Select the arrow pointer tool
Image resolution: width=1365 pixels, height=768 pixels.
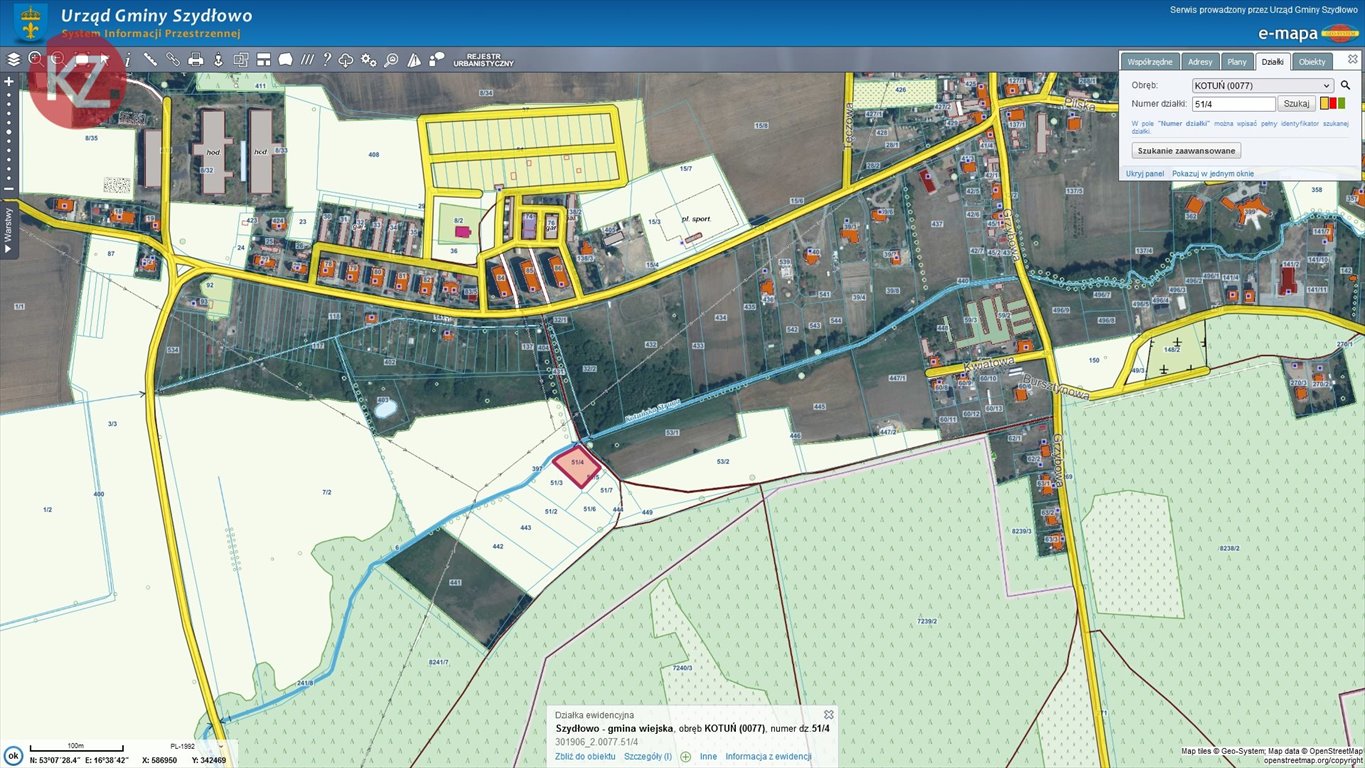pyautogui.click(x=104, y=59)
